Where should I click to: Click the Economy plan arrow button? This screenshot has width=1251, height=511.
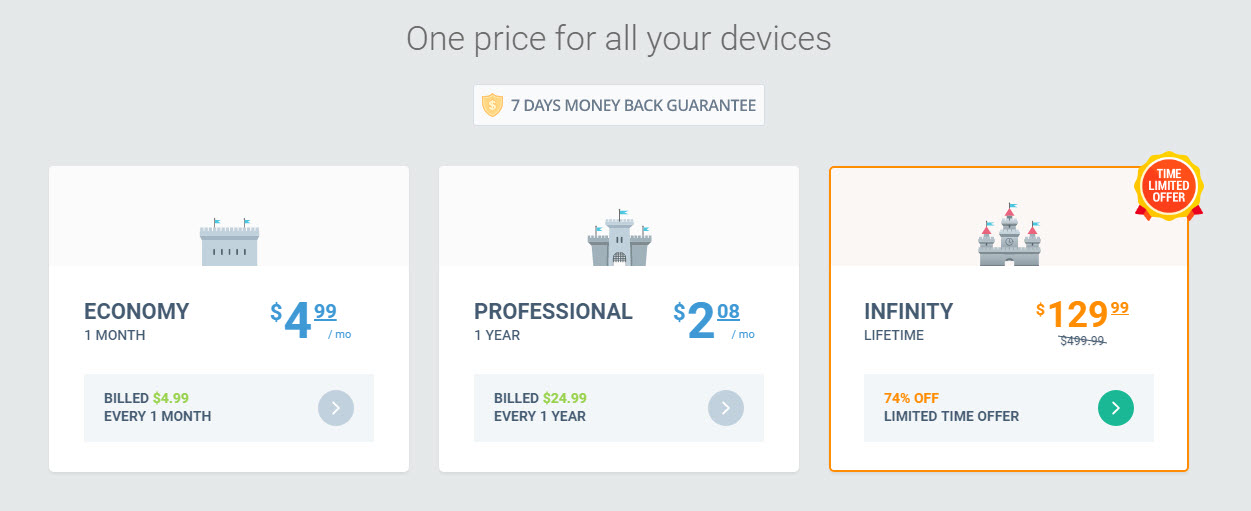click(x=336, y=408)
